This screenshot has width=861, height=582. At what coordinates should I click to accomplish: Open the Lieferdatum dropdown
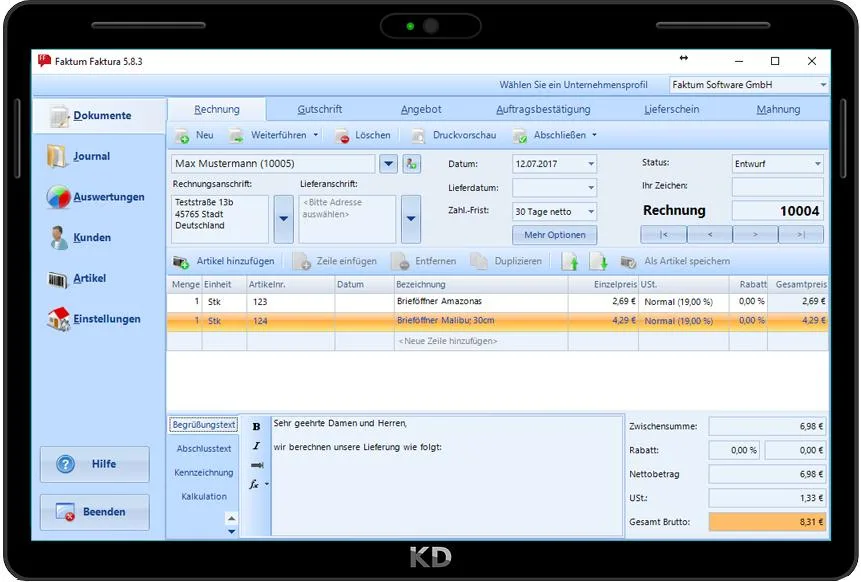coord(591,188)
